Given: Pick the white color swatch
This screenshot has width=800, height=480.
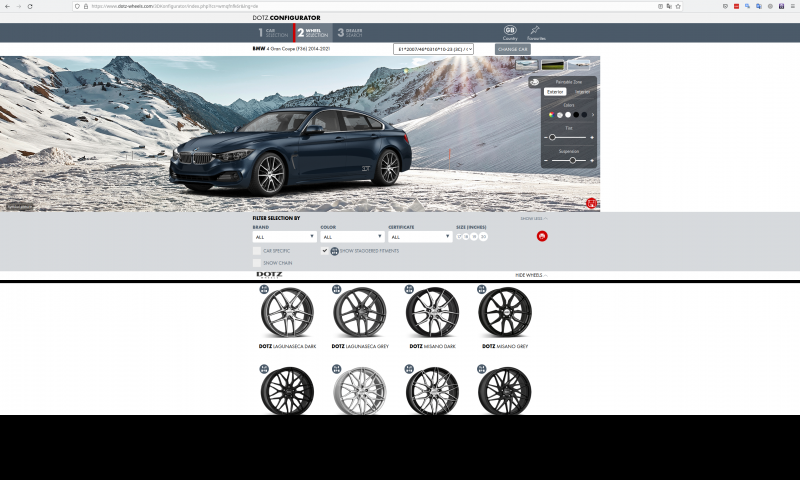Looking at the screenshot, I should (x=568, y=115).
